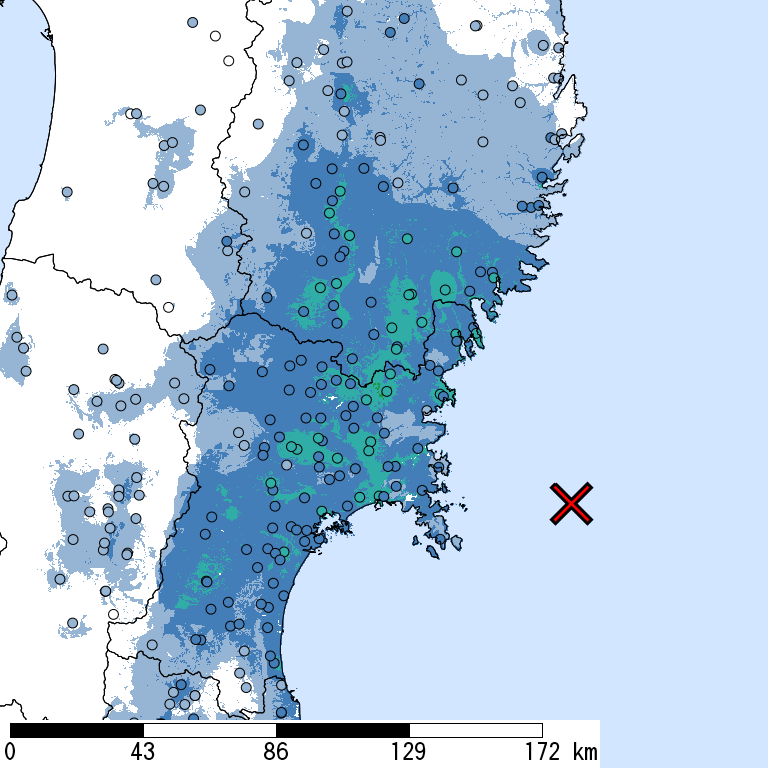This screenshot has height=768, width=768.
Task: Click the "86" scale bar label
Action: [276, 752]
